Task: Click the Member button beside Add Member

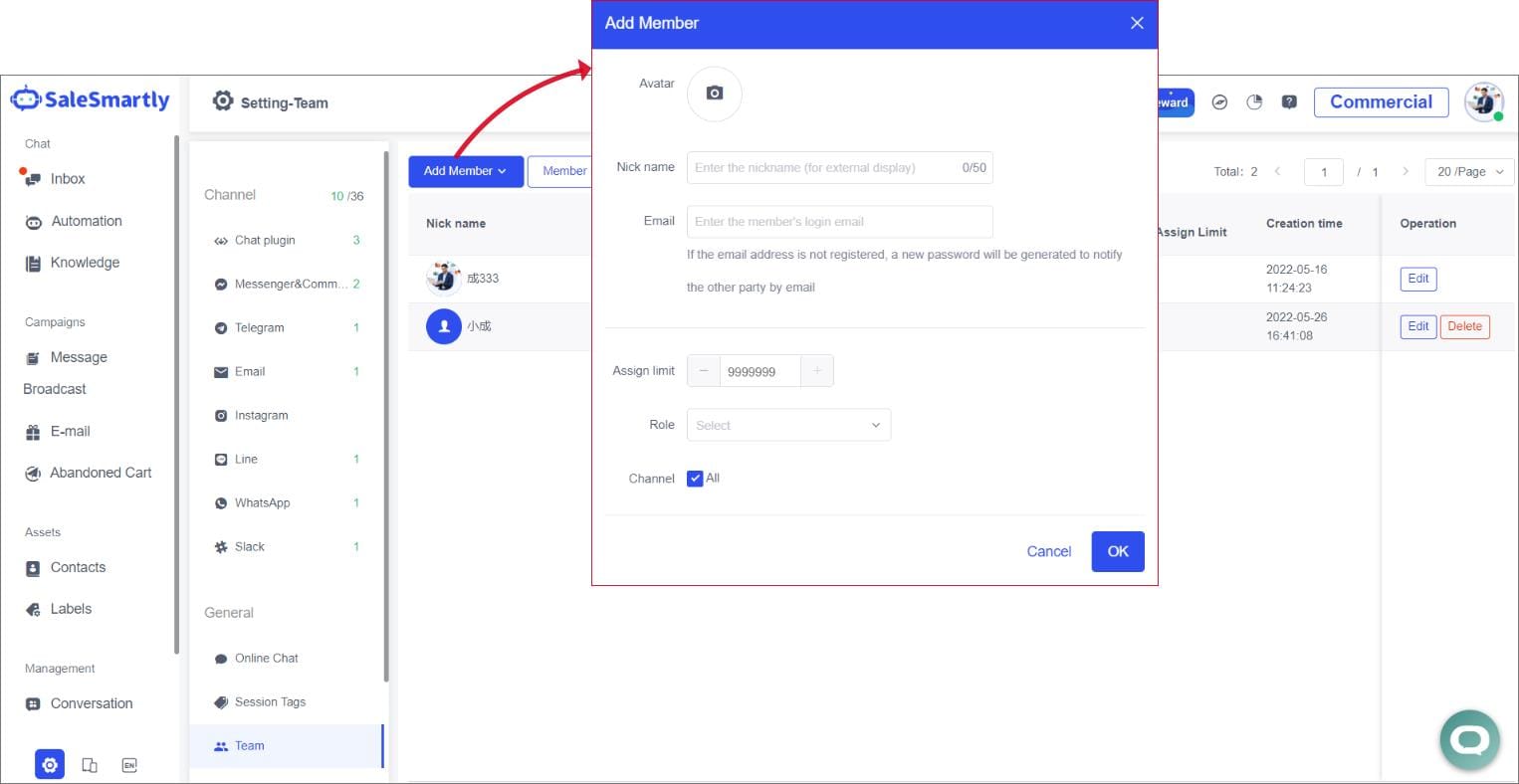Action: point(560,171)
